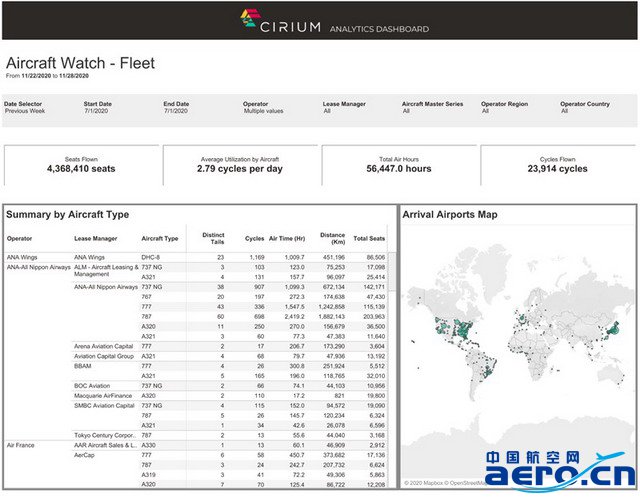Screen dimensions: 640x498
Task: Select ALM - Aircraft Leasing & Management lease manager
Action: [106, 271]
